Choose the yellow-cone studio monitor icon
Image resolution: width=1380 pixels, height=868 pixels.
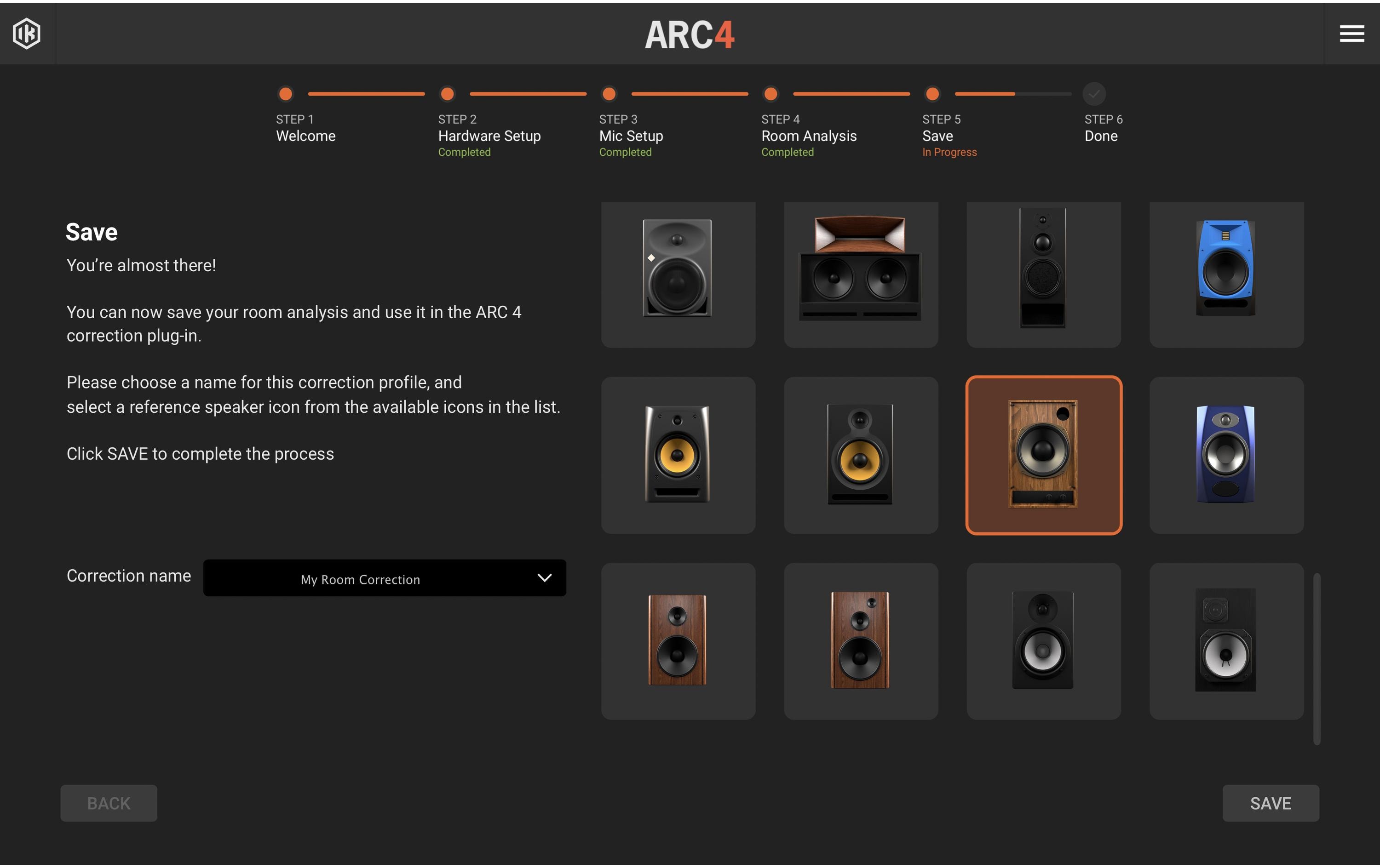click(678, 456)
